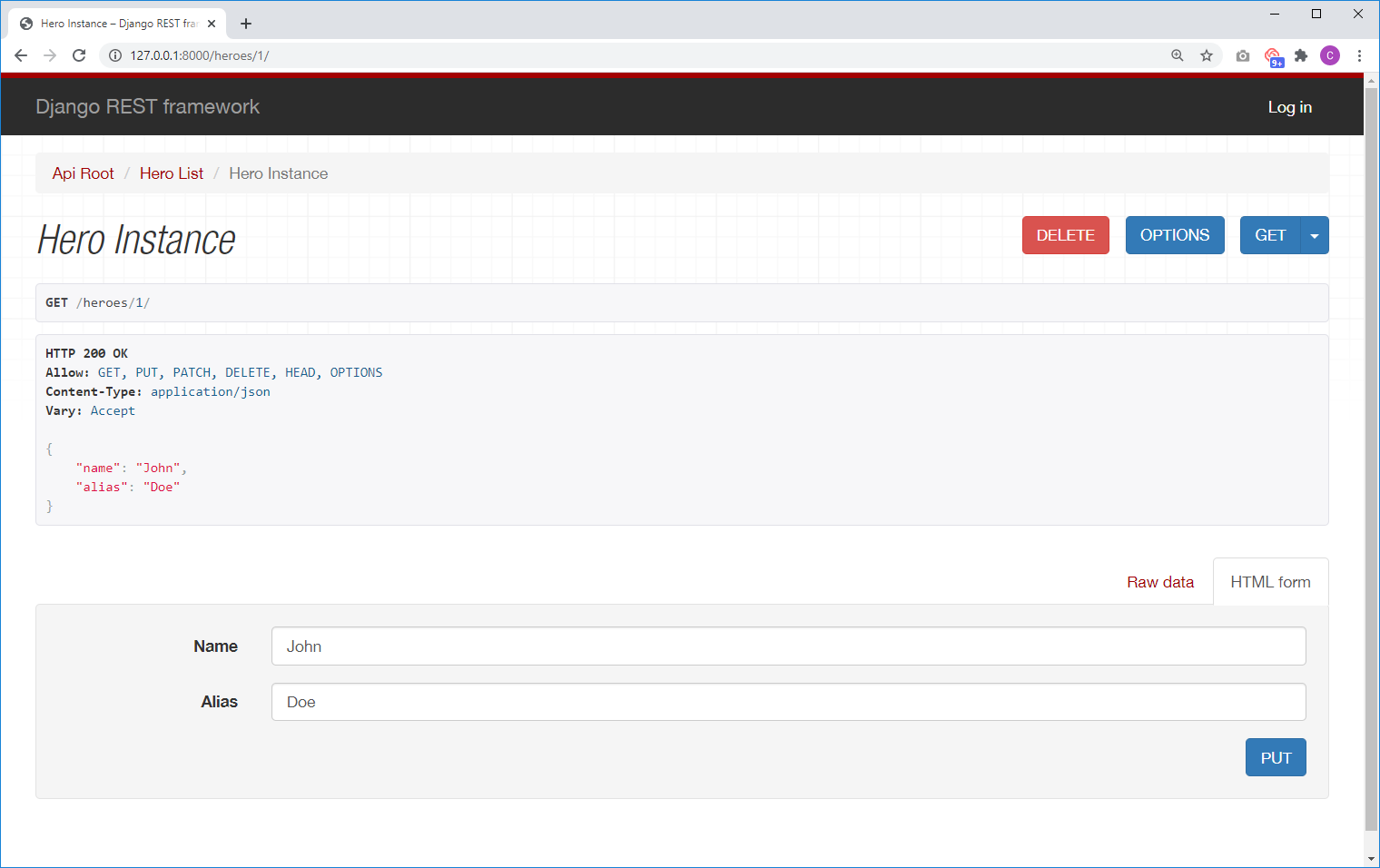
Task: Click the Name field label
Action: (215, 646)
